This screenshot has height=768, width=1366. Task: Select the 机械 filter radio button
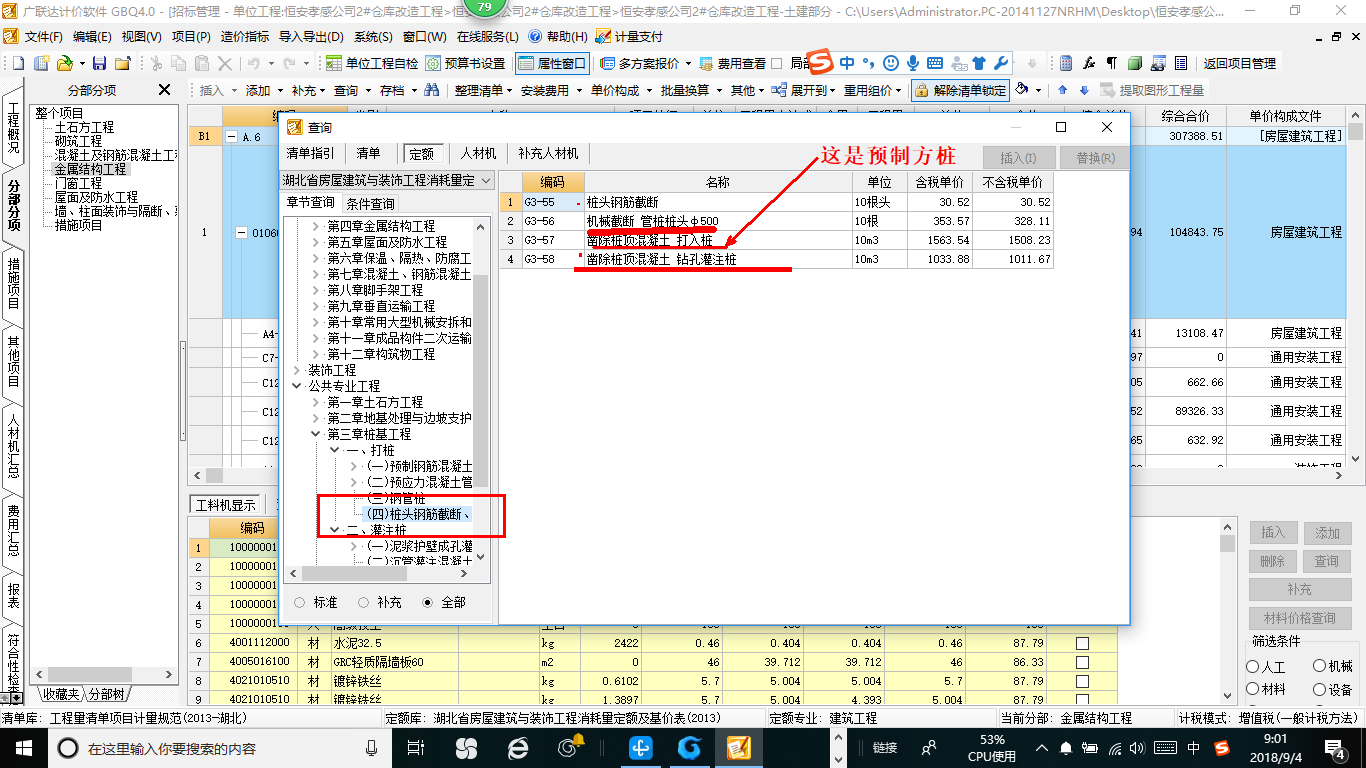pos(1319,667)
